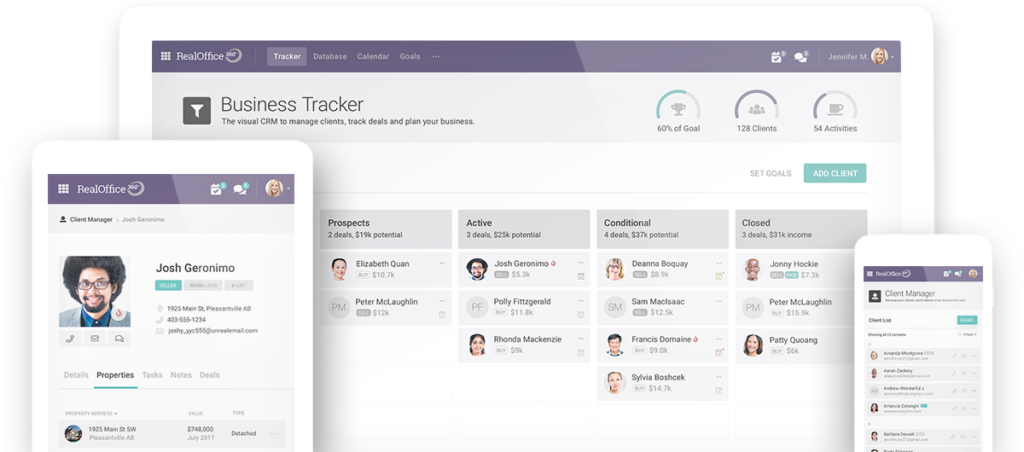Switch to the Tracker tab
This screenshot has height=452, width=1024.
[x=287, y=56]
